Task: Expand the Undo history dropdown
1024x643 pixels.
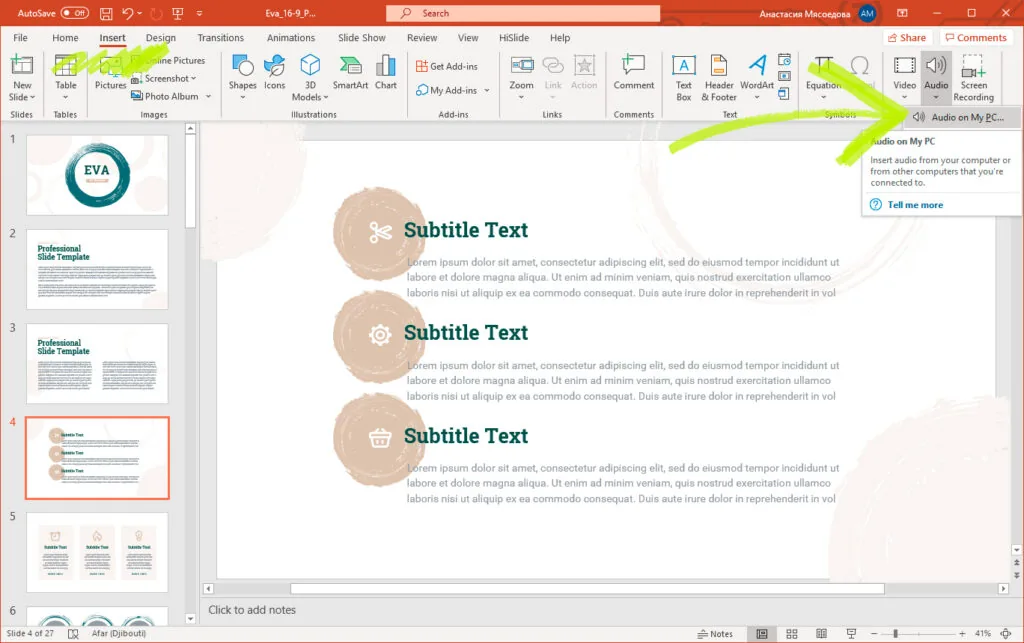Action: (140, 13)
